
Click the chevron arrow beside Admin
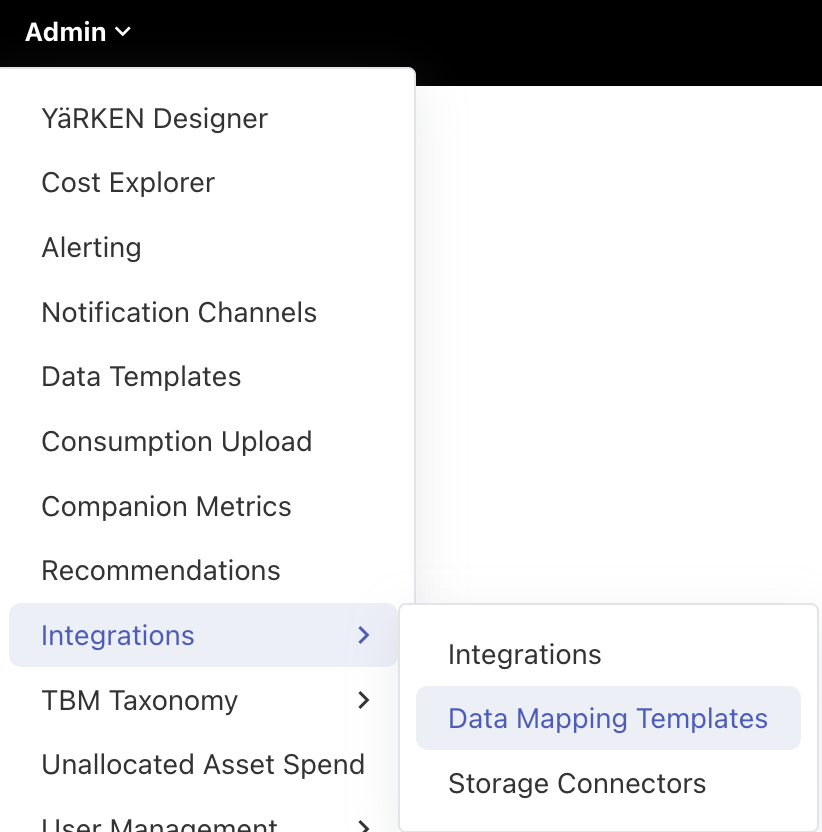click(123, 32)
